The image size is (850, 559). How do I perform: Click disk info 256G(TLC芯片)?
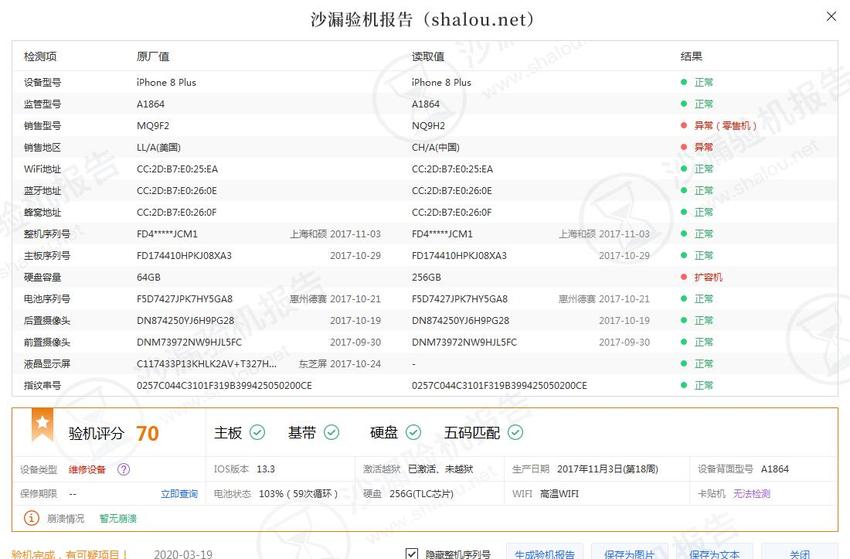421,493
